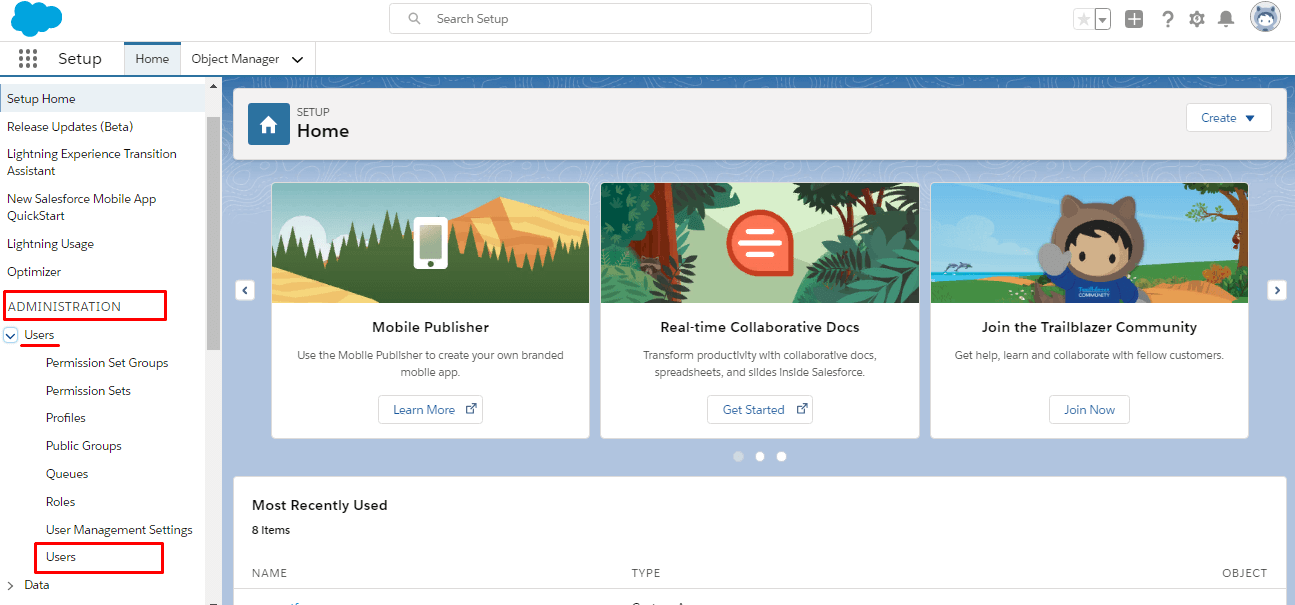This screenshot has width=1295, height=605.
Task: Click Join Now on Trailblazer Community card
Action: click(x=1089, y=410)
